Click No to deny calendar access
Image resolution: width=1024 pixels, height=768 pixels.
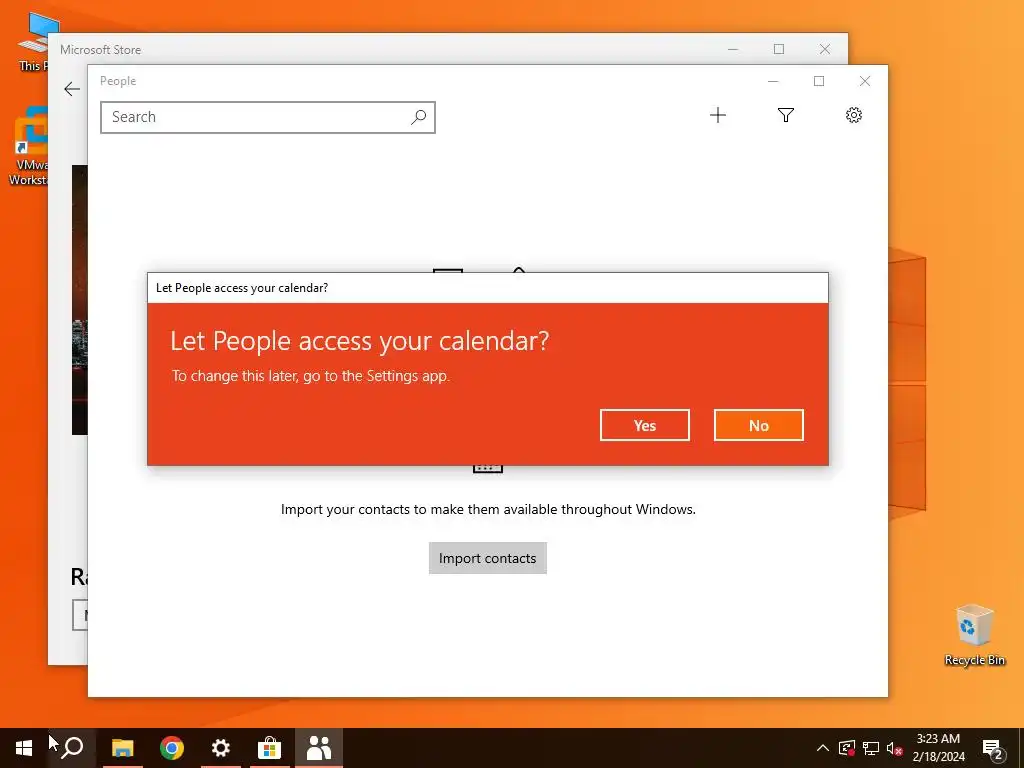tap(758, 425)
